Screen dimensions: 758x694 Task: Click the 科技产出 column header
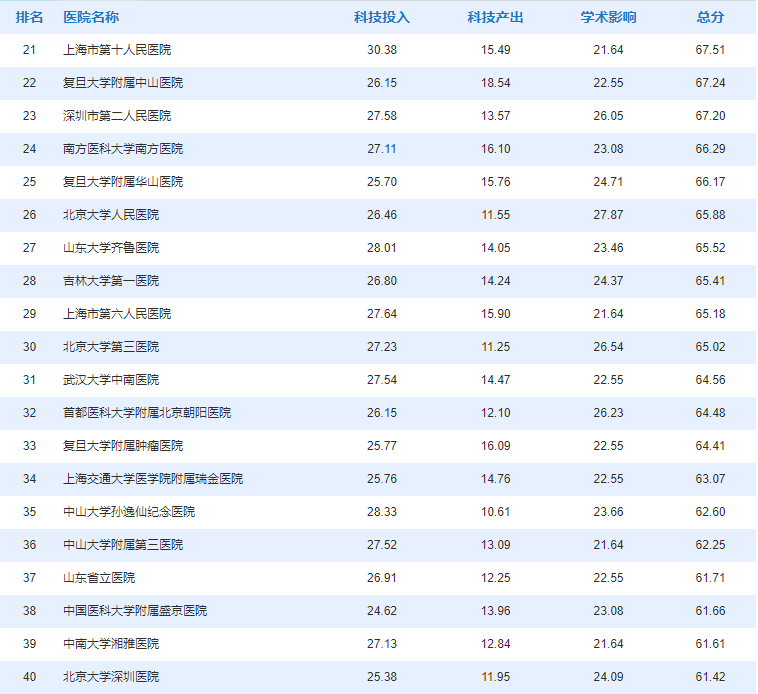click(496, 17)
